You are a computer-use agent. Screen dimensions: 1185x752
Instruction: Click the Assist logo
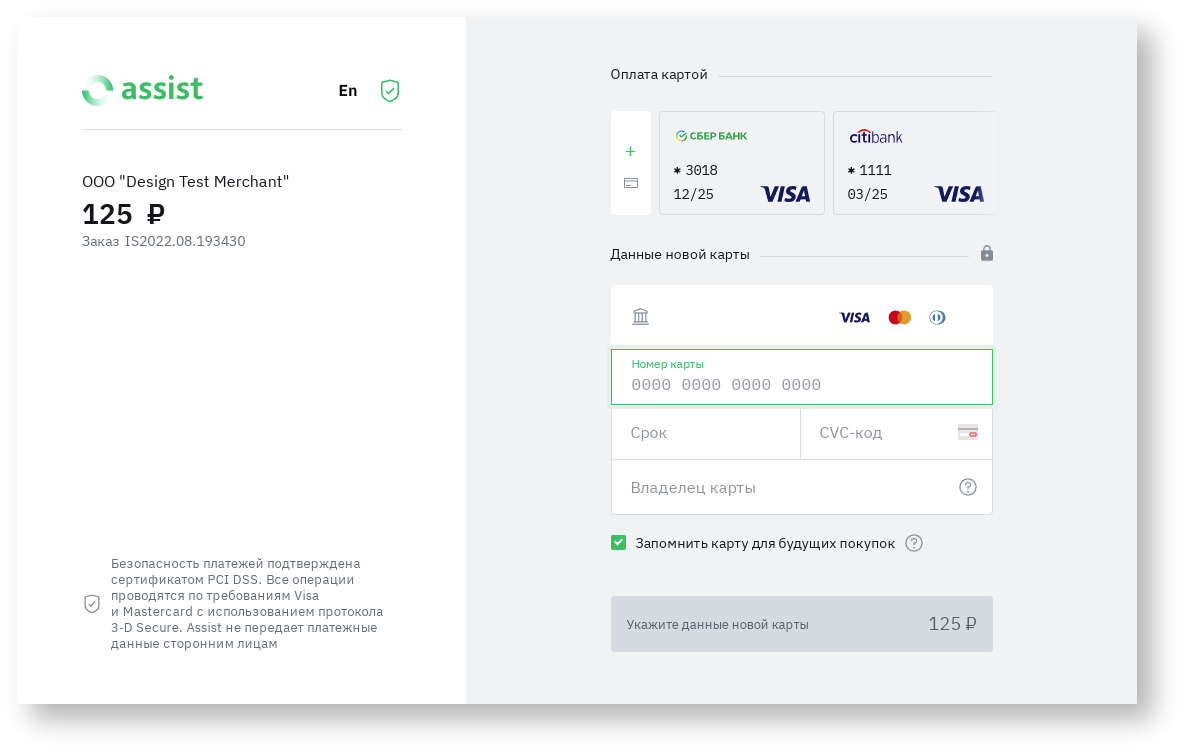click(x=142, y=90)
